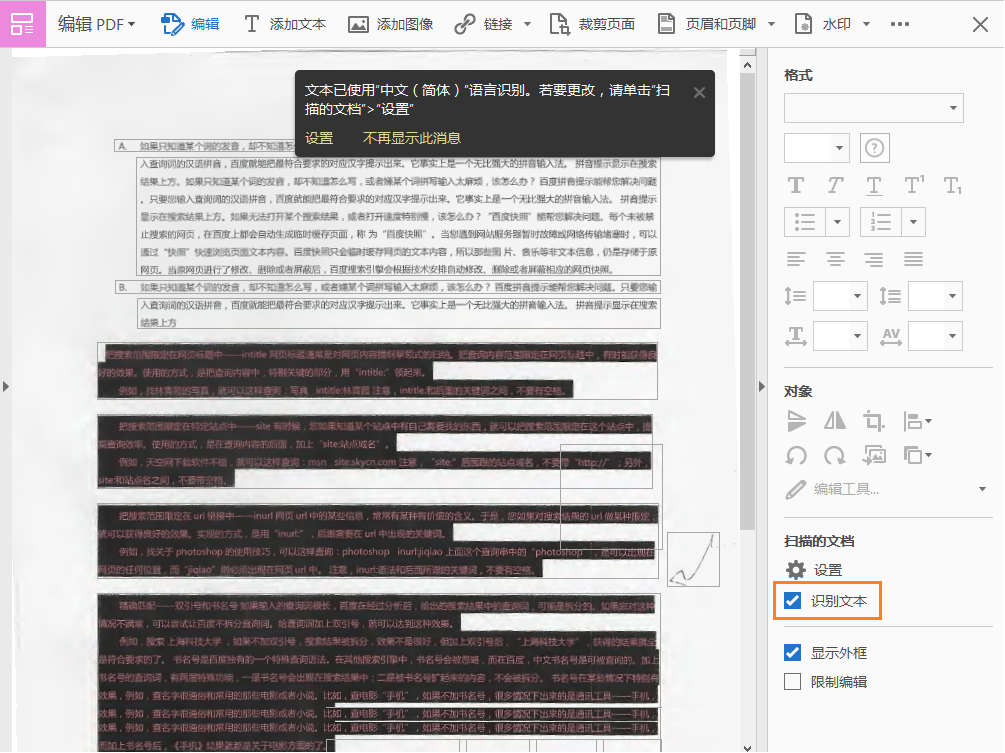Open the 编辑 PDF dropdown menu
Image resolution: width=1005 pixels, height=753 pixels.
pos(97,24)
